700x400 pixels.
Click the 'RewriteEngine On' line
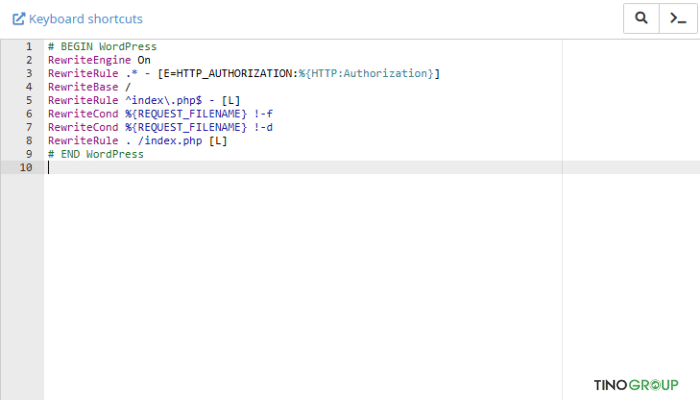tap(99, 60)
